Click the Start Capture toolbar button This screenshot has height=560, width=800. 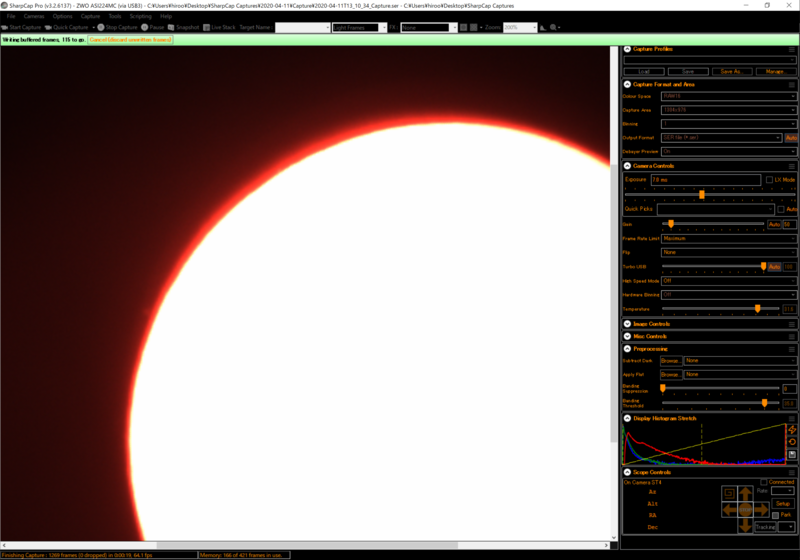coord(21,28)
